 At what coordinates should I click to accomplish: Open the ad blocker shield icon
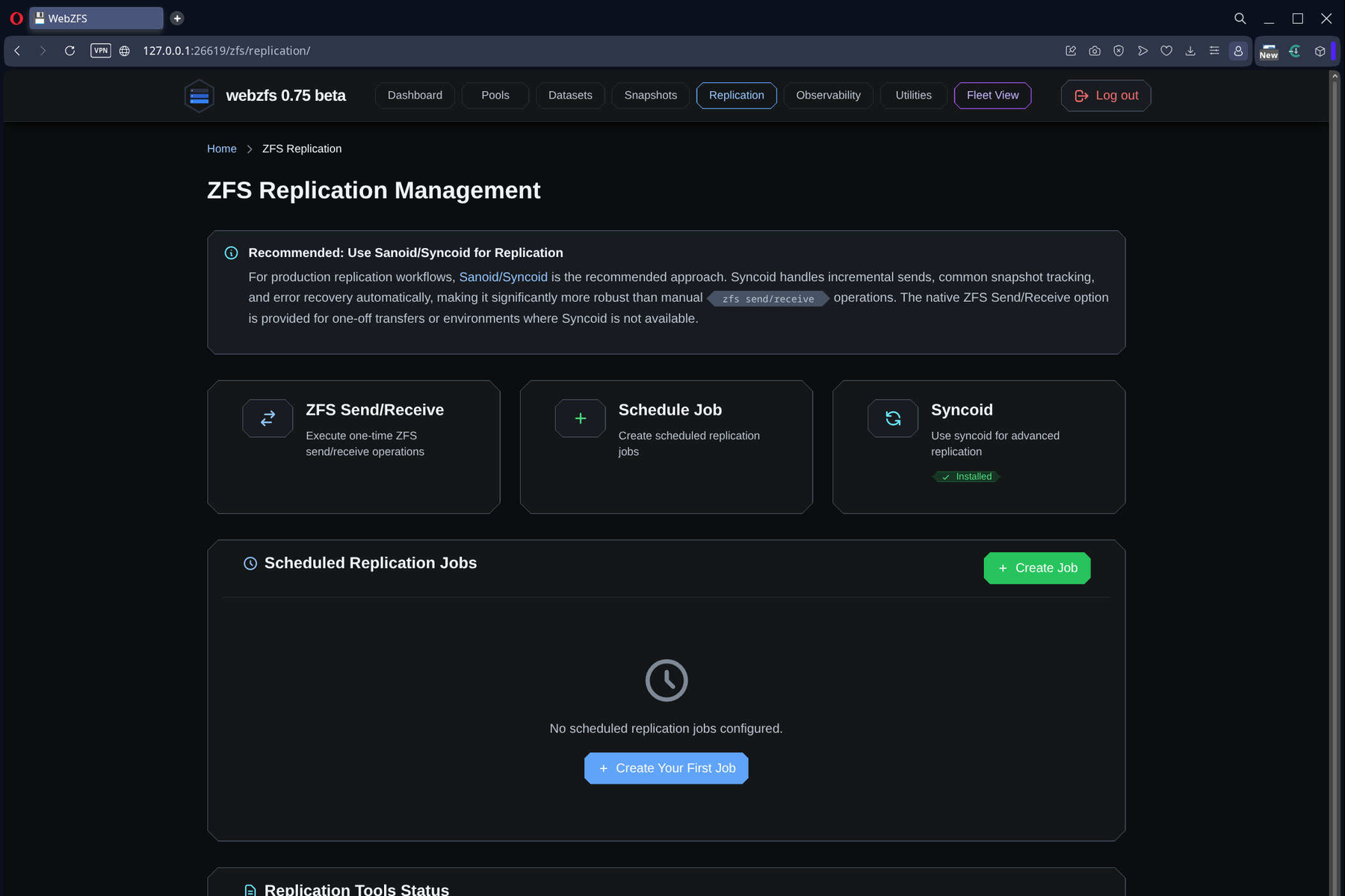coord(1119,51)
